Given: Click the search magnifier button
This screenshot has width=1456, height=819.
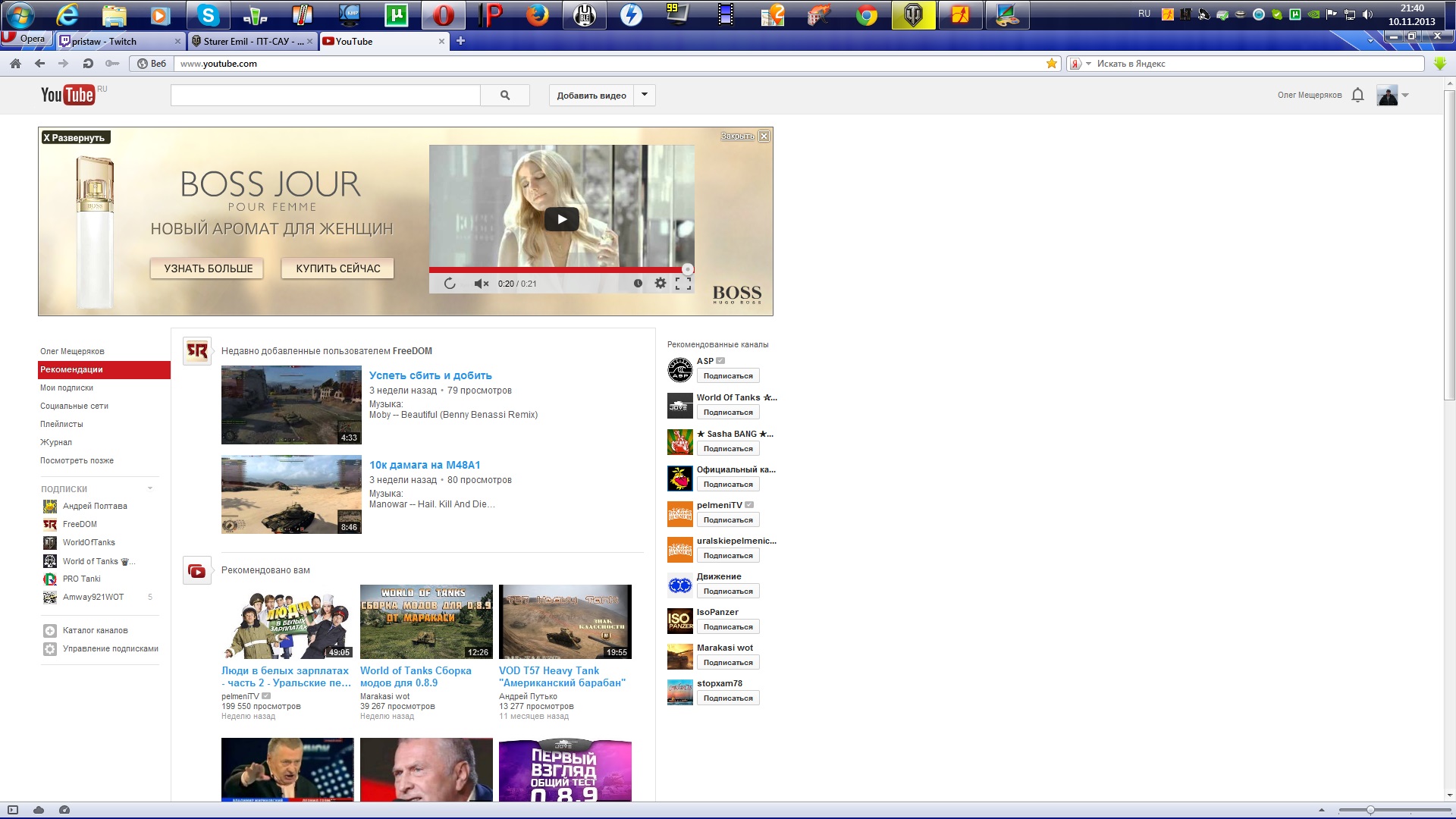Looking at the screenshot, I should point(505,96).
